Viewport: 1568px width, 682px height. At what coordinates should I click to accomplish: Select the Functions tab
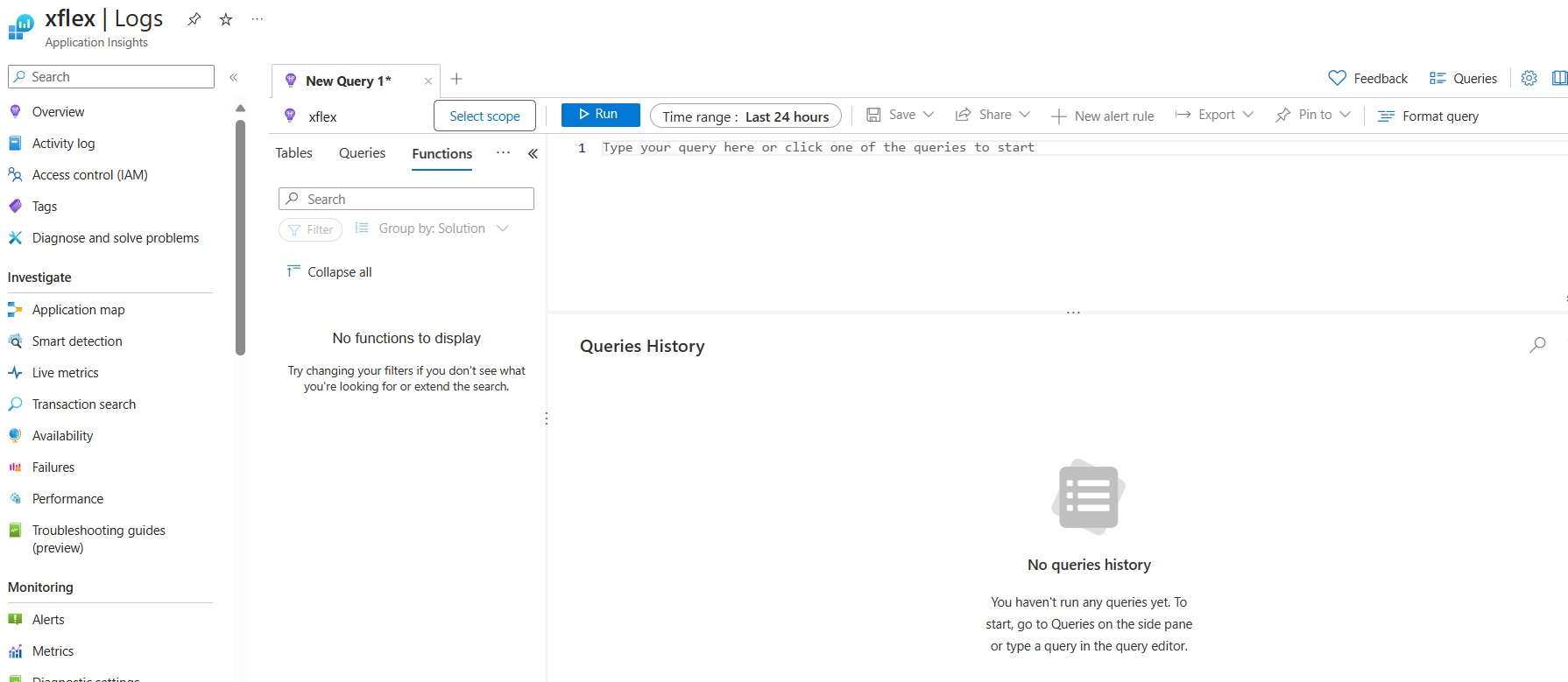click(x=442, y=154)
